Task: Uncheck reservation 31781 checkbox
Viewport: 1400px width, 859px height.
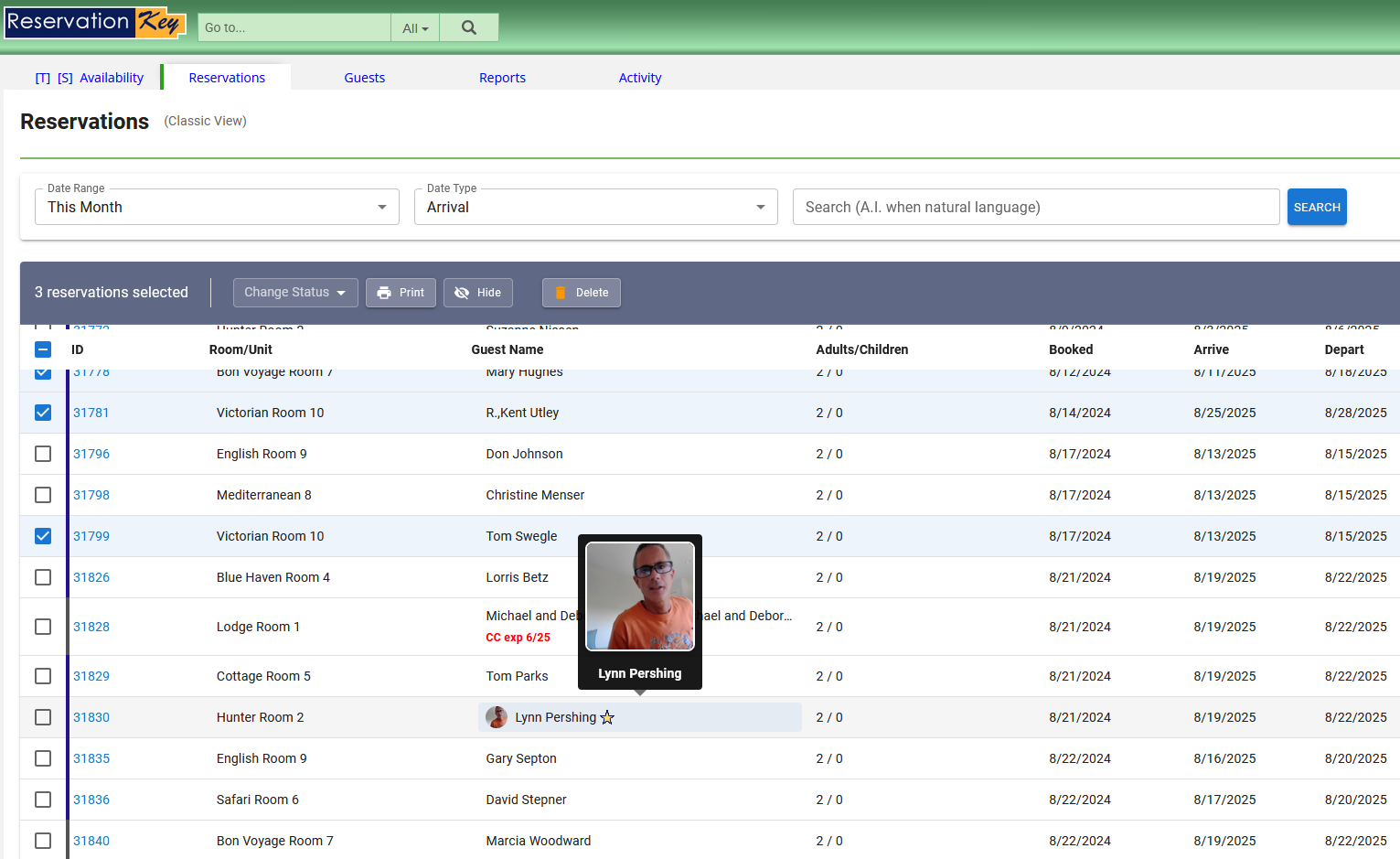Action: tap(43, 413)
